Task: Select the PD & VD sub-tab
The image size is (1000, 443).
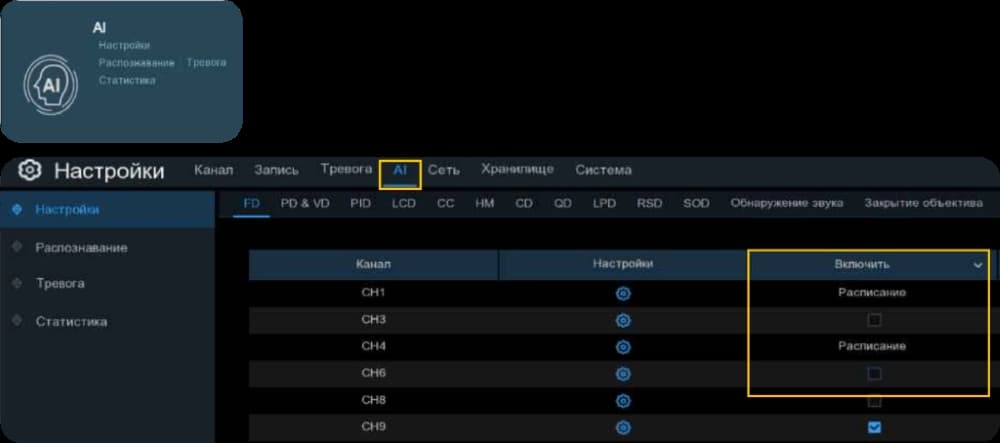Action: [x=305, y=203]
